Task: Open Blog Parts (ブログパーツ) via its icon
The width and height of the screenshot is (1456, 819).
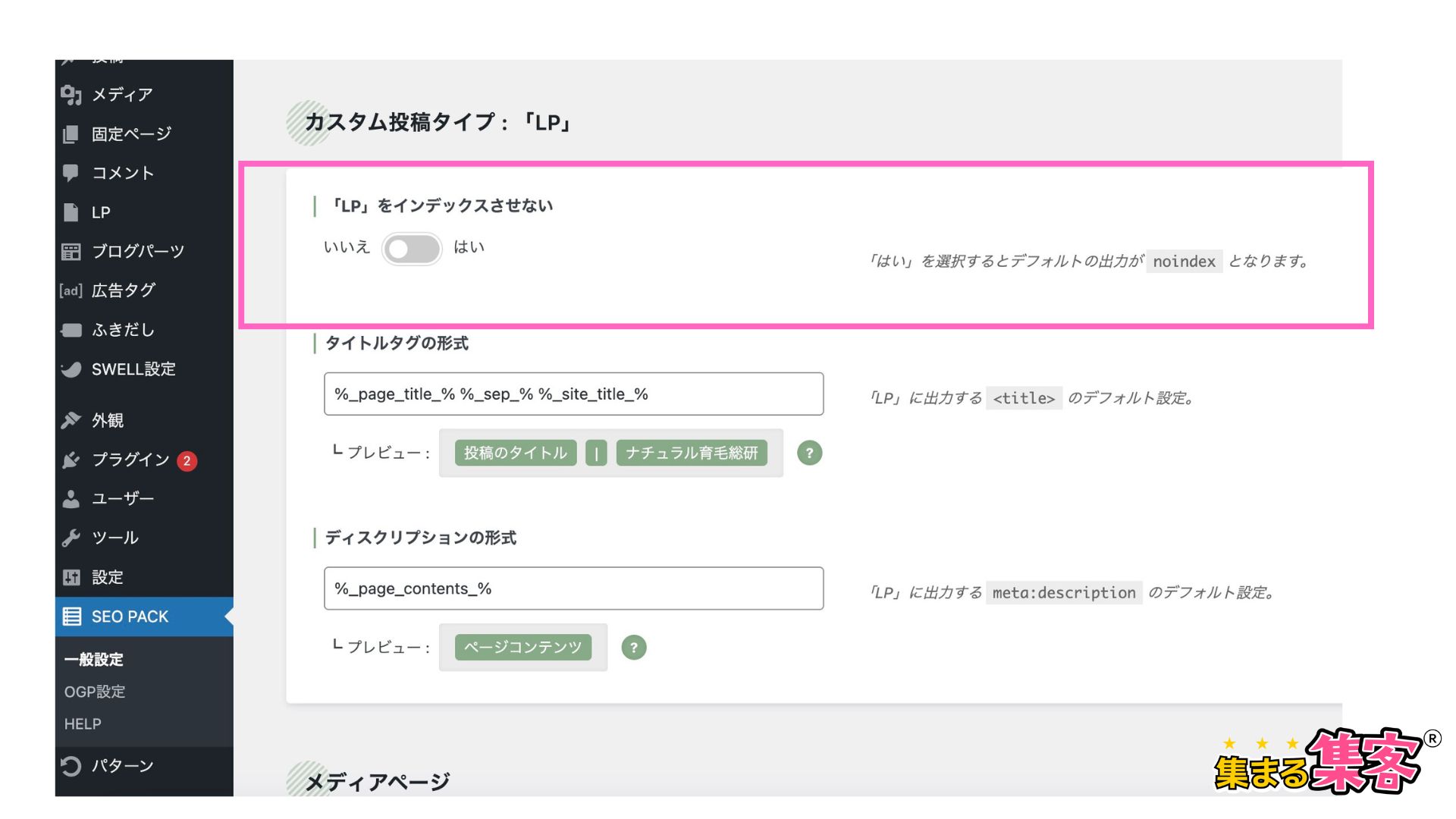Action: (x=71, y=252)
